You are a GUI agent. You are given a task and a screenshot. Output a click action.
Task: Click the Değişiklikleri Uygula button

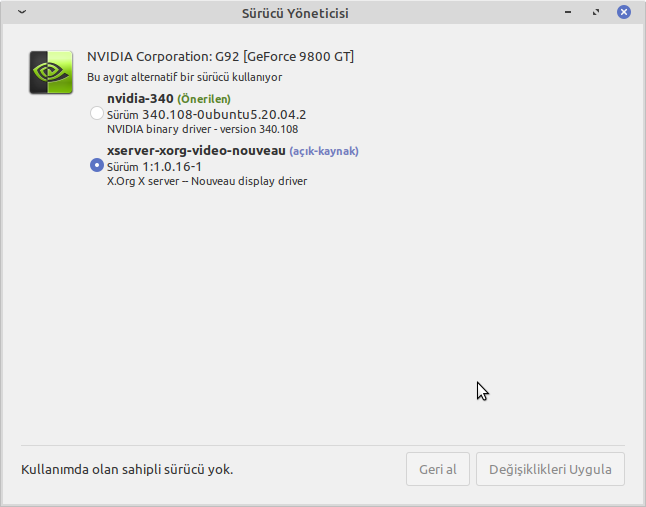(x=550, y=469)
